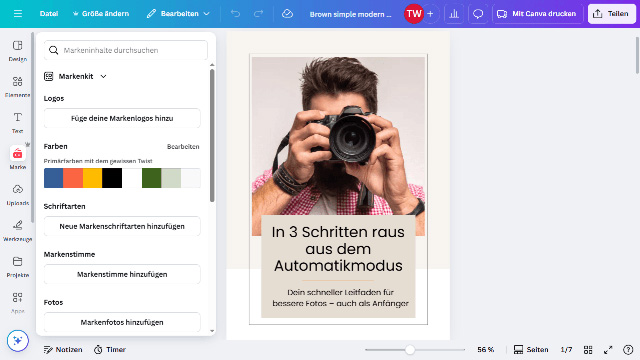Rename the design title 'Brown simple modern'

tap(350, 14)
